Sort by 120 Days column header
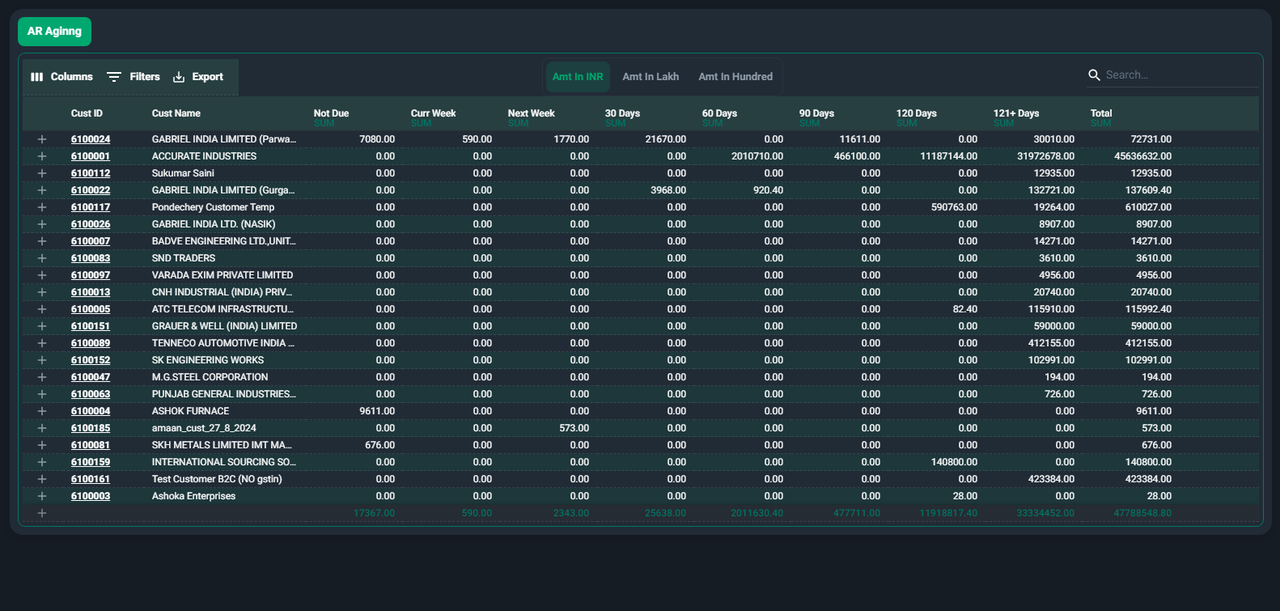Screen dimensions: 1280x611 click(x=916, y=113)
